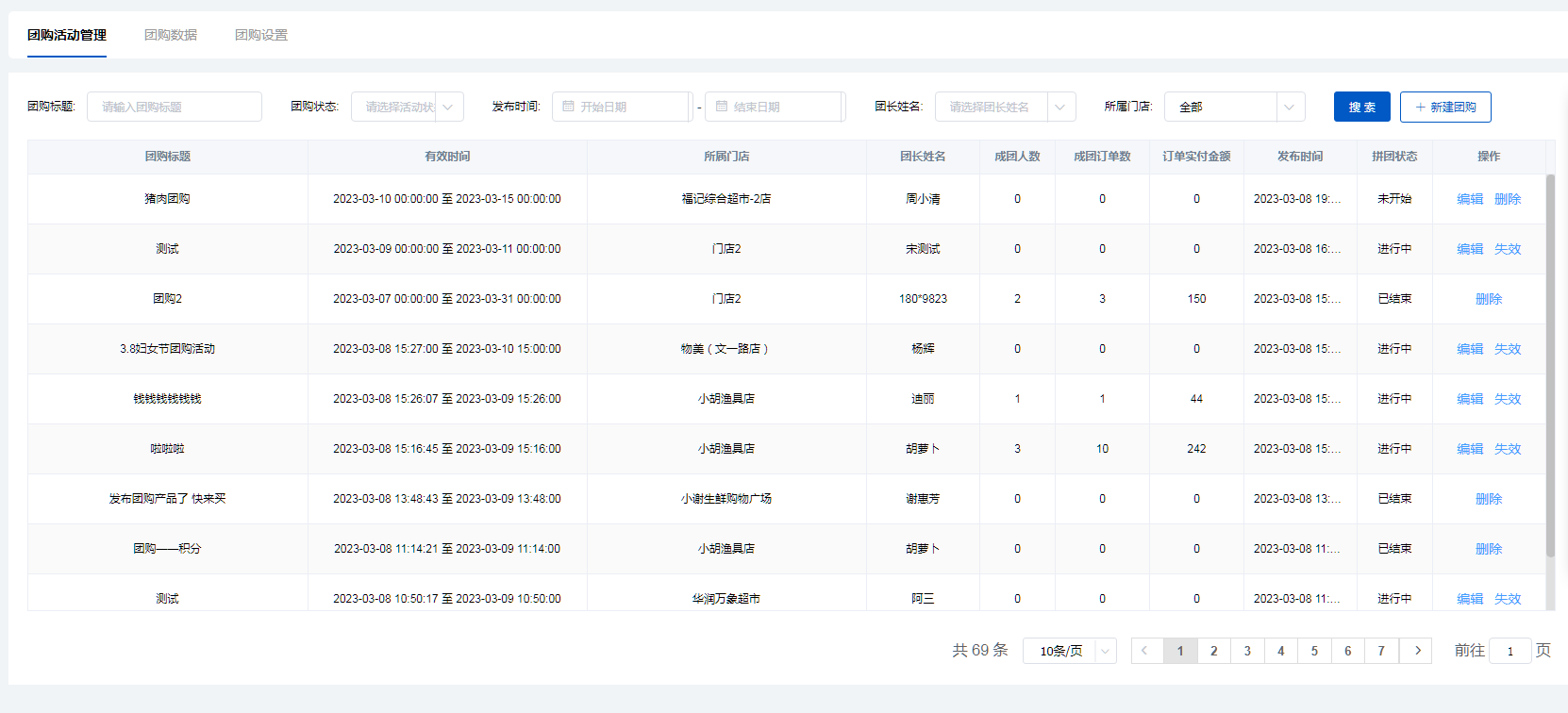Expand the 所属门店 dropdown showing 全部

pyautogui.click(x=1235, y=107)
